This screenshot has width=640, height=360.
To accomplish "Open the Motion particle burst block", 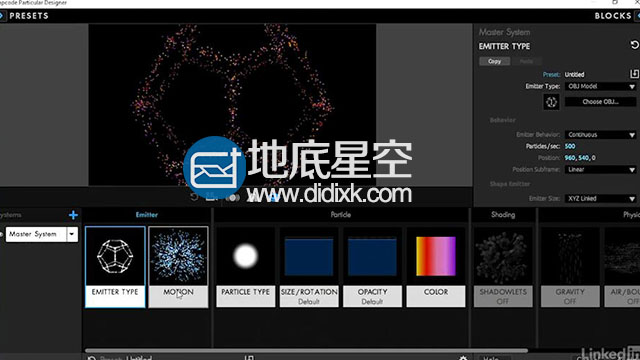I will (178, 267).
